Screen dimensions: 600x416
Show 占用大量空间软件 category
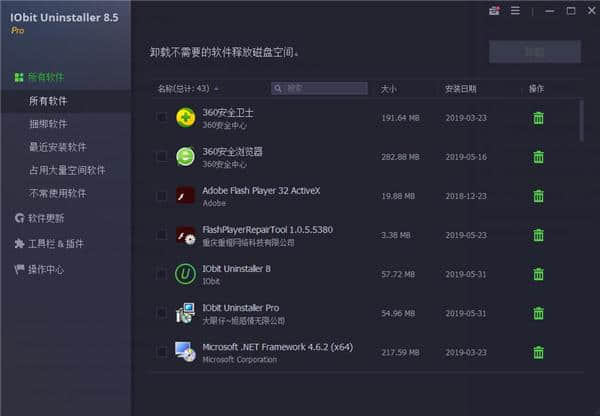67,170
